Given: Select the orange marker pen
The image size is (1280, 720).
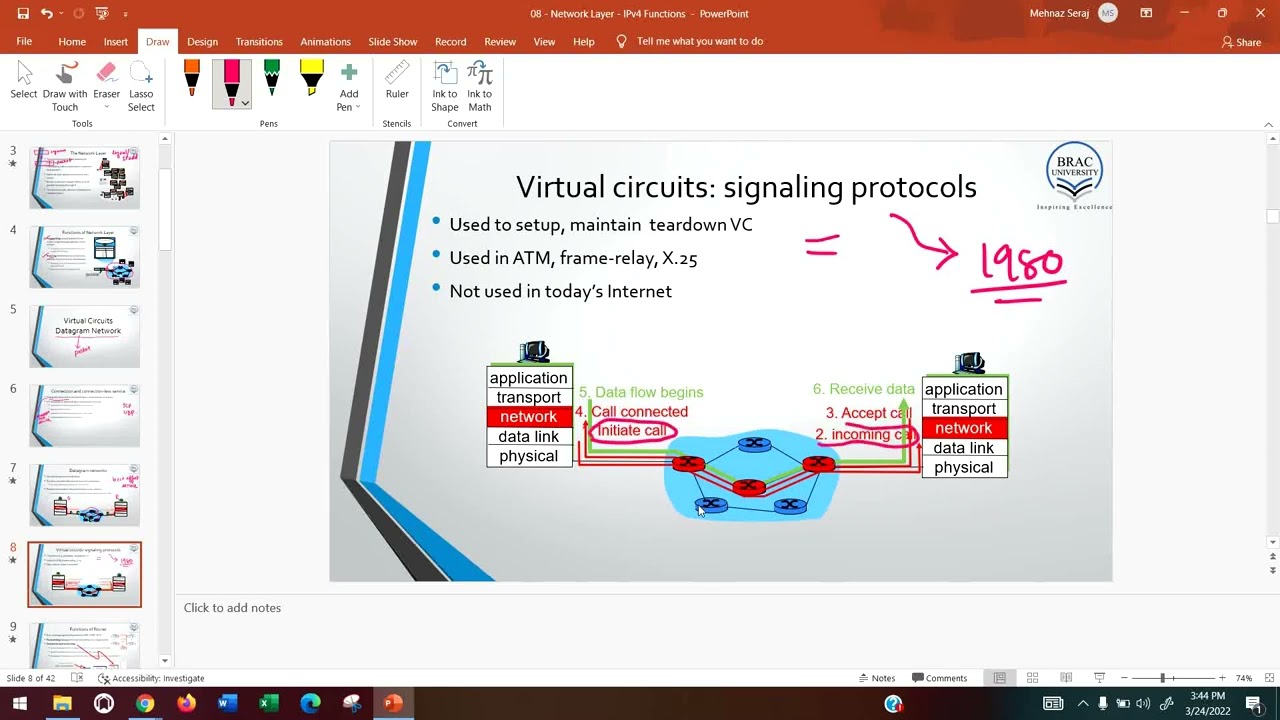Looking at the screenshot, I should point(192,78).
